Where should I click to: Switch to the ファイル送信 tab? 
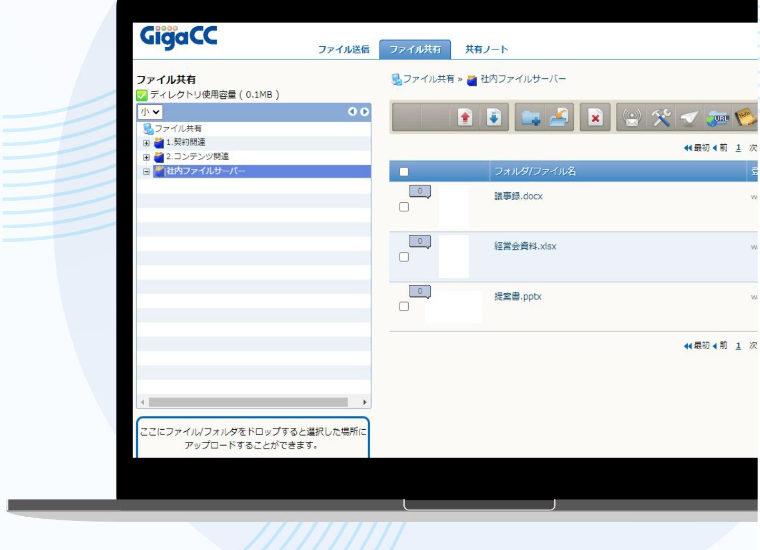pyautogui.click(x=343, y=49)
